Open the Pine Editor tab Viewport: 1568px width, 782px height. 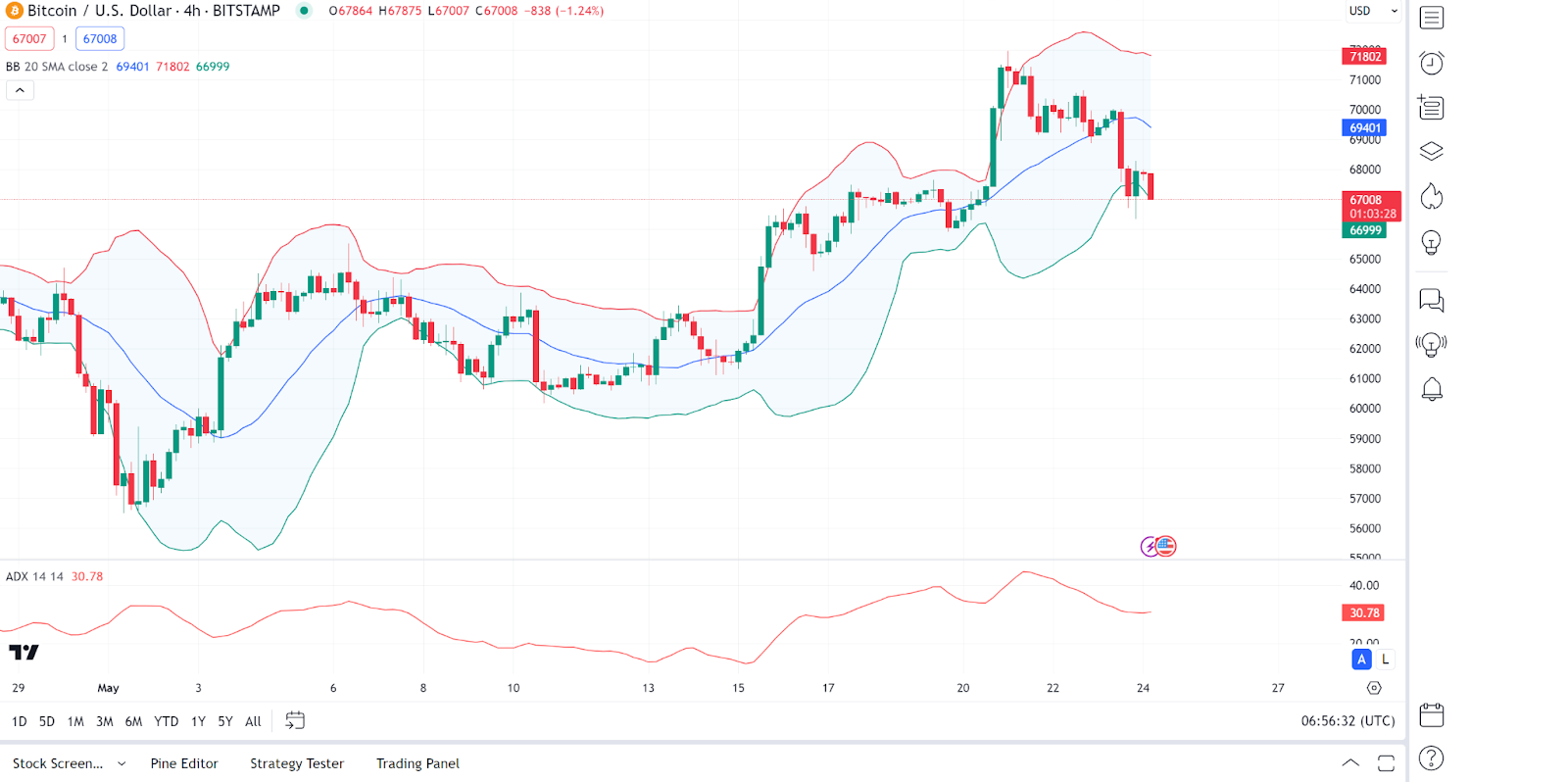click(184, 763)
